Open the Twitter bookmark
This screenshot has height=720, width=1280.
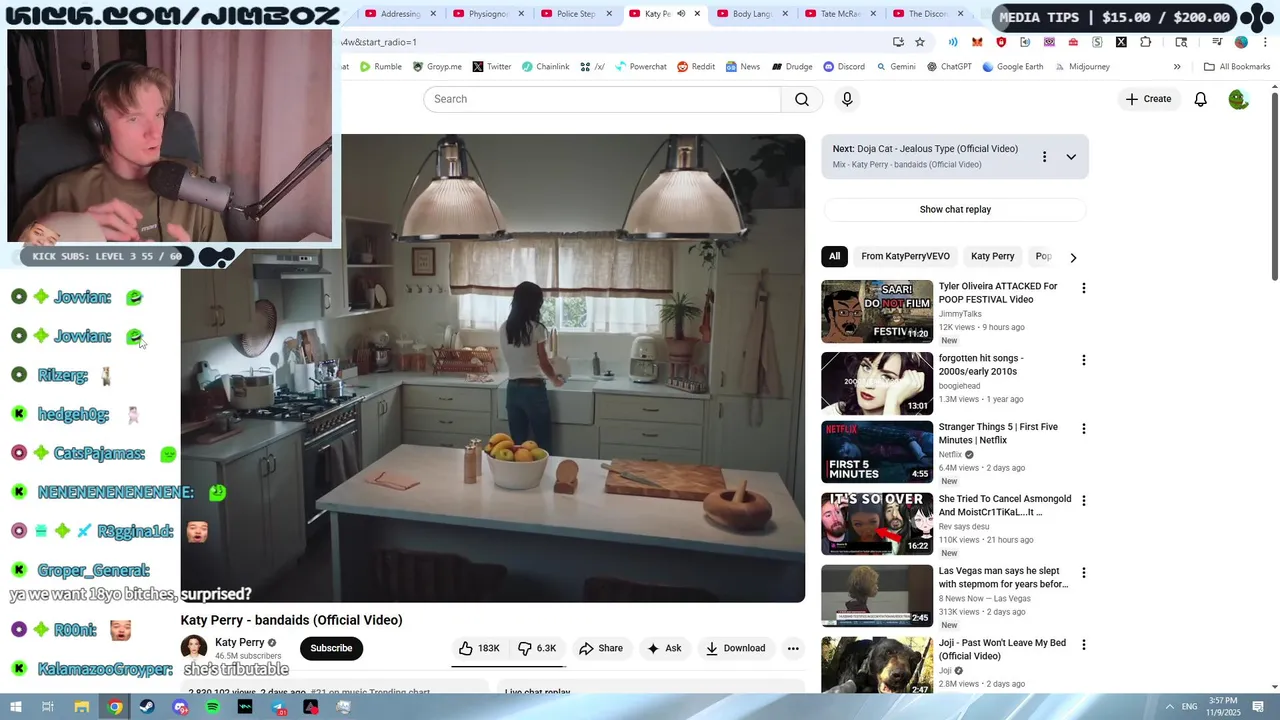tap(491, 67)
